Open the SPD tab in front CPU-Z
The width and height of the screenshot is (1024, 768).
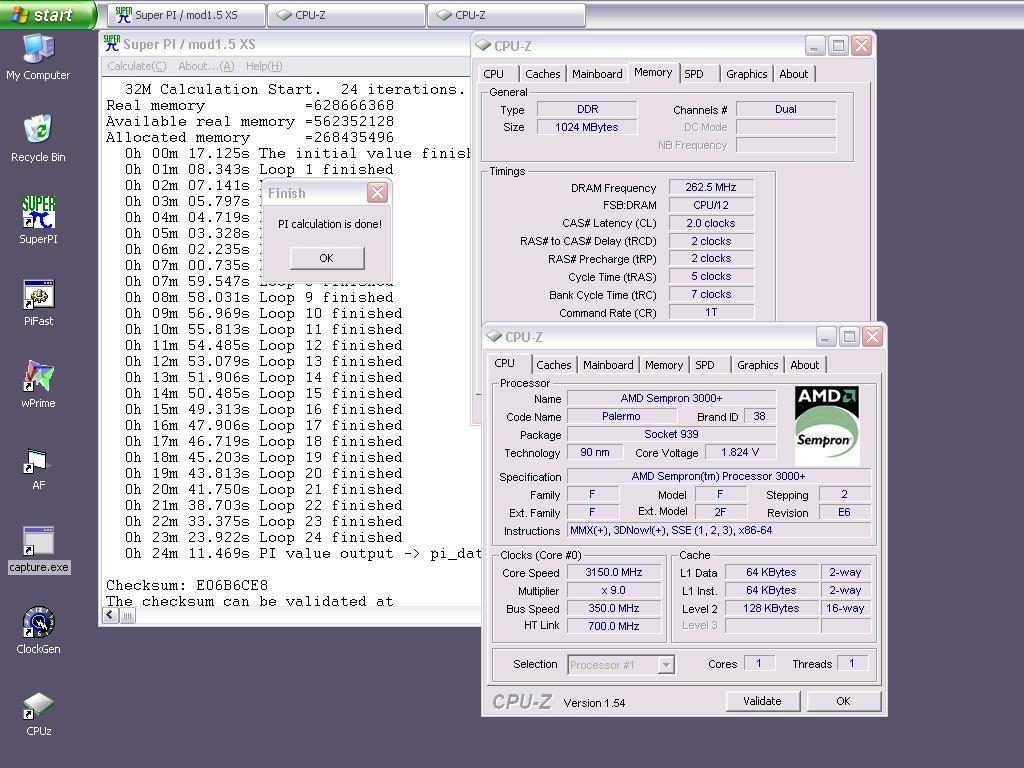705,365
